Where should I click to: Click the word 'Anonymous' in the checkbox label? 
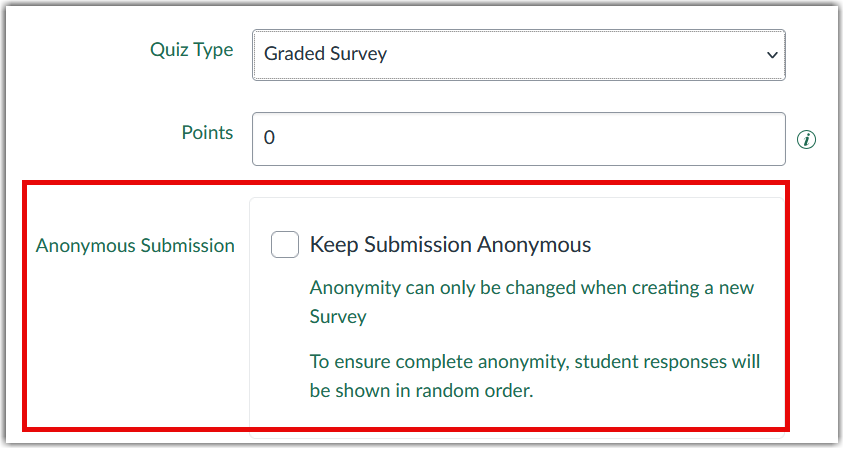[534, 244]
